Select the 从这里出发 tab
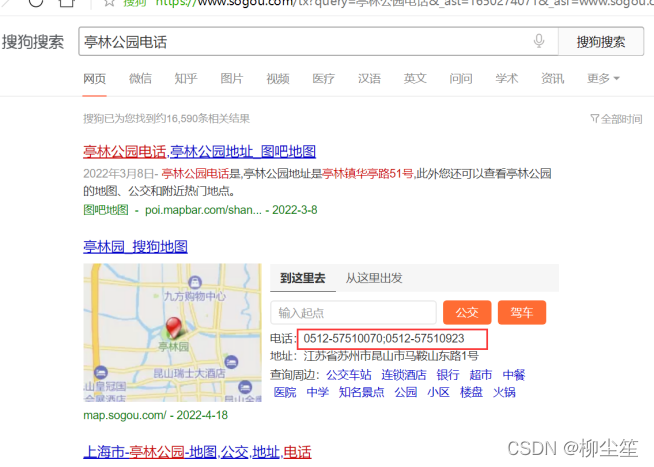Viewport: 654px width, 467px height. click(x=374, y=278)
